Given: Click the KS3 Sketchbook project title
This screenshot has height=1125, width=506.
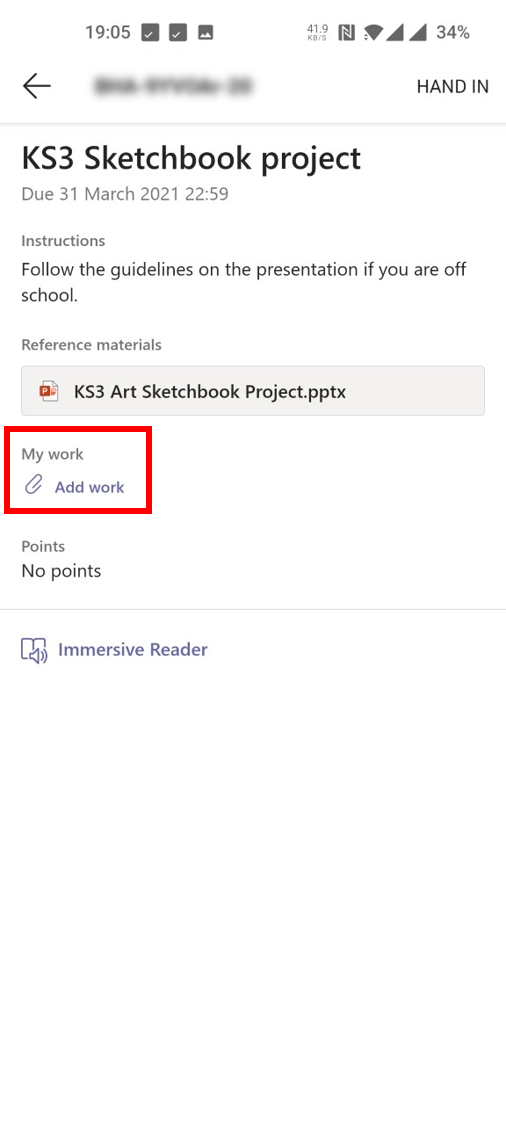Looking at the screenshot, I should [x=191, y=159].
